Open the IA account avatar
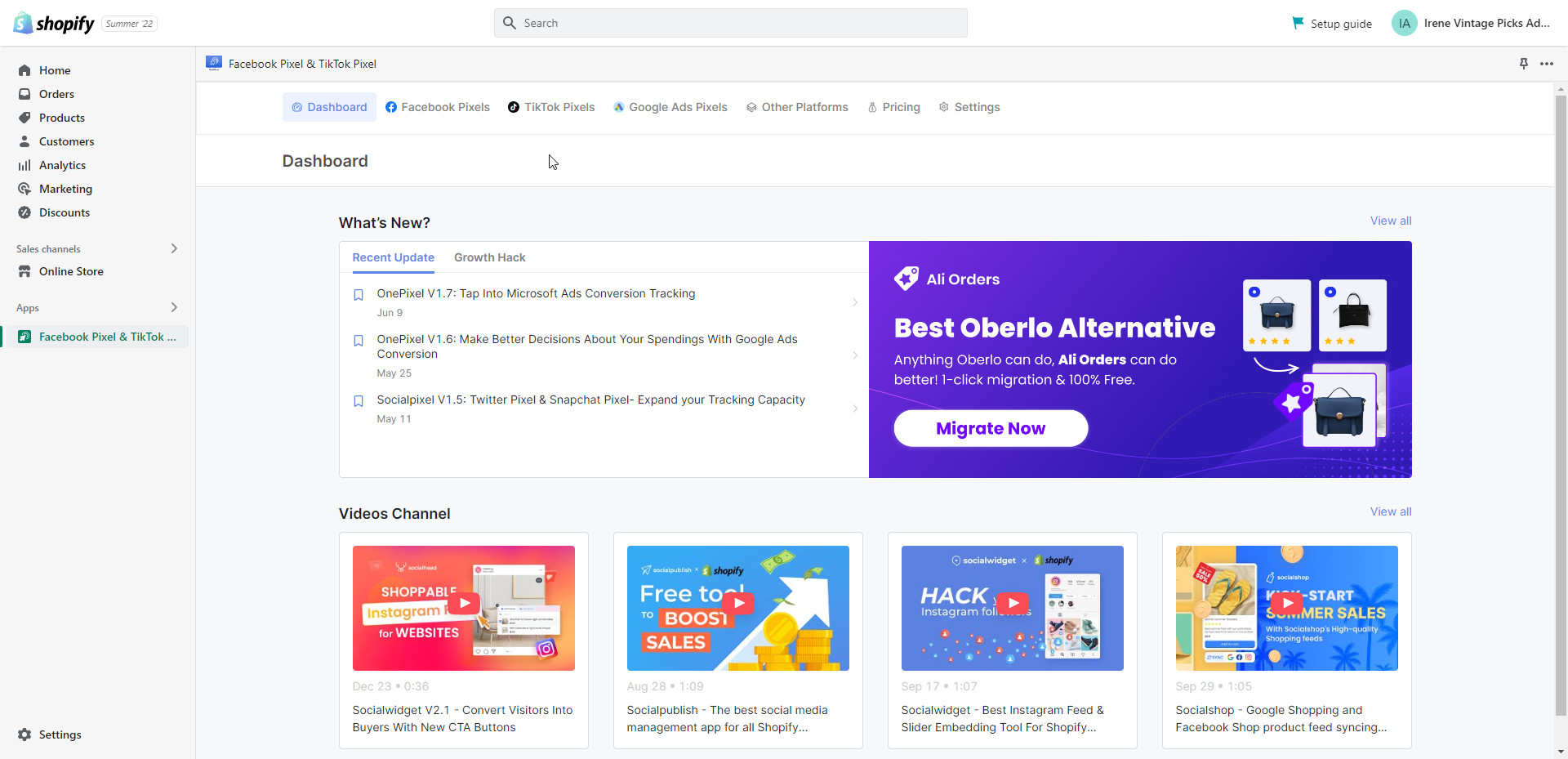 tap(1405, 23)
